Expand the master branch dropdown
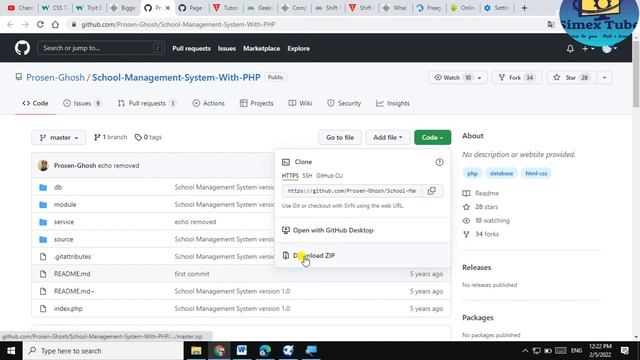The image size is (640, 360). point(59,138)
